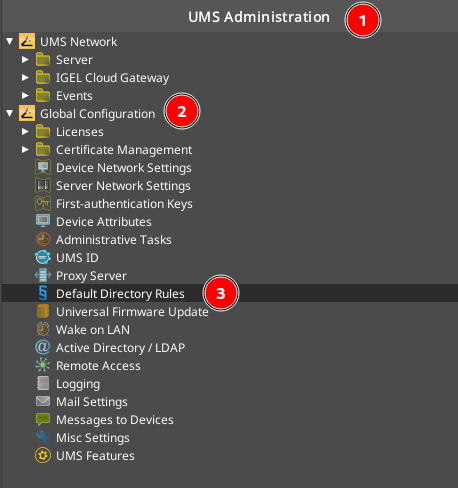Click the IGEL Cloud Gateway folder icon
This screenshot has height=488, width=458.
[x=43, y=77]
